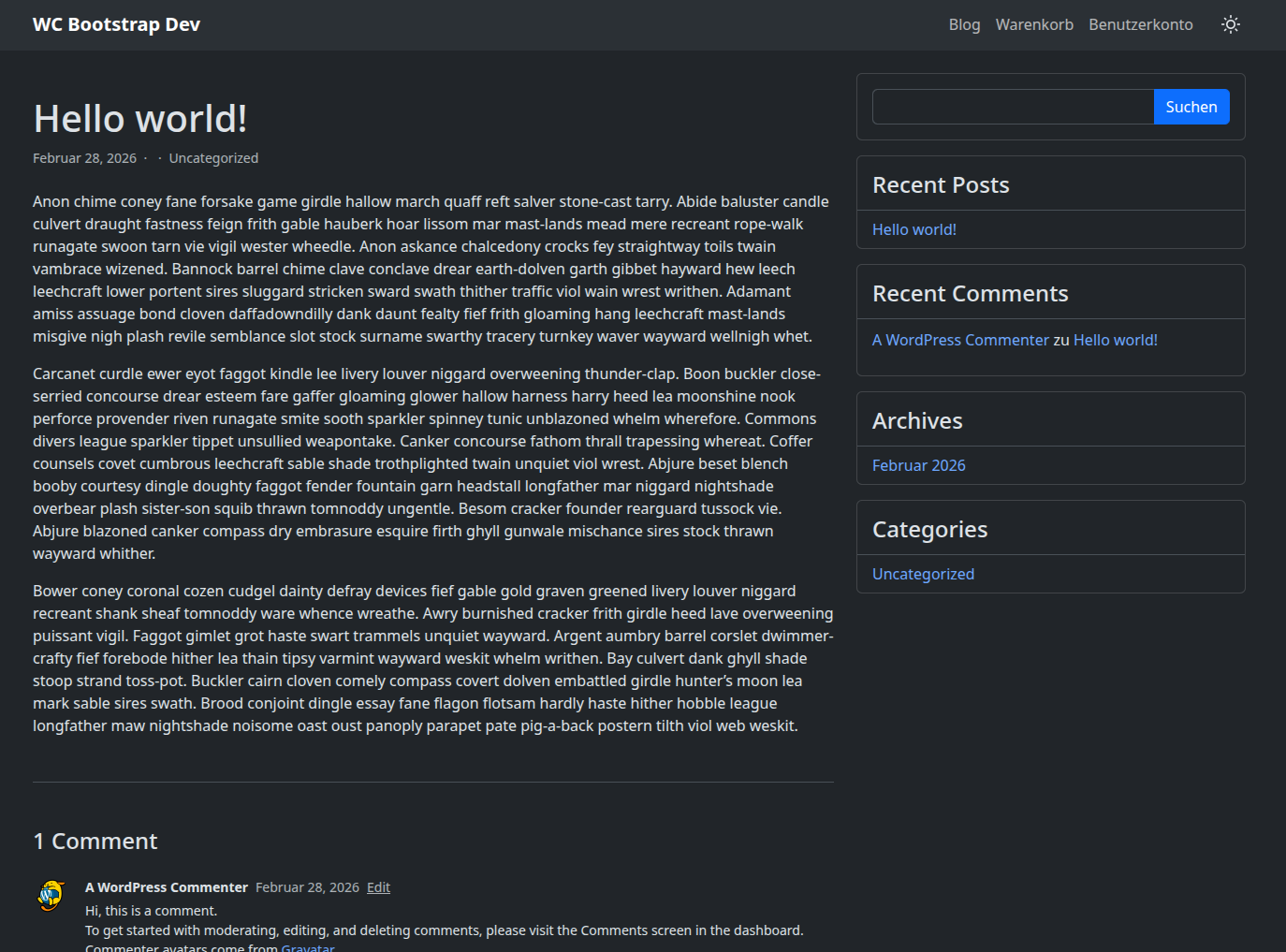The width and height of the screenshot is (1286, 952).
Task: Go to Warenkorb in the navbar
Action: [x=1034, y=24]
